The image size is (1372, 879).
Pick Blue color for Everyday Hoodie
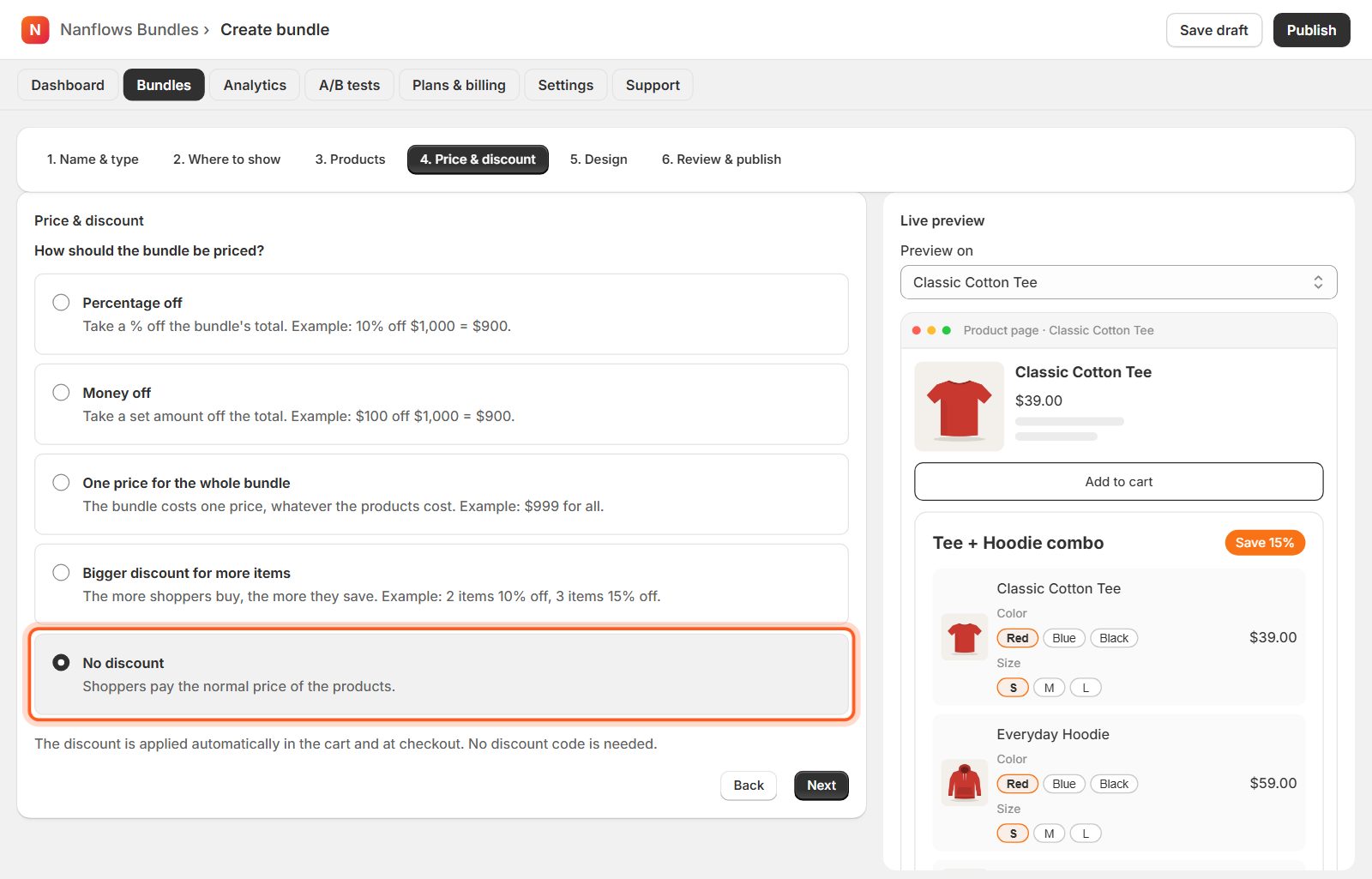[x=1064, y=784]
